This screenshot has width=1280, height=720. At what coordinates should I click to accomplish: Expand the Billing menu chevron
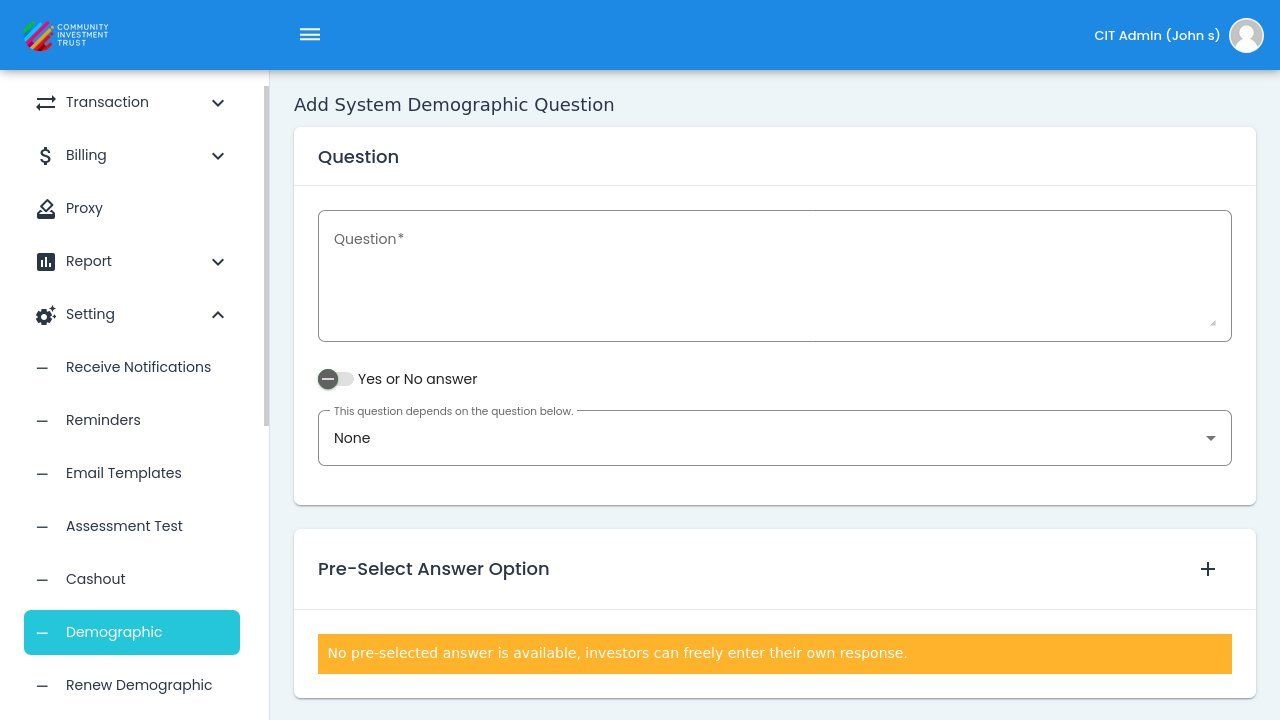pyautogui.click(x=218, y=156)
